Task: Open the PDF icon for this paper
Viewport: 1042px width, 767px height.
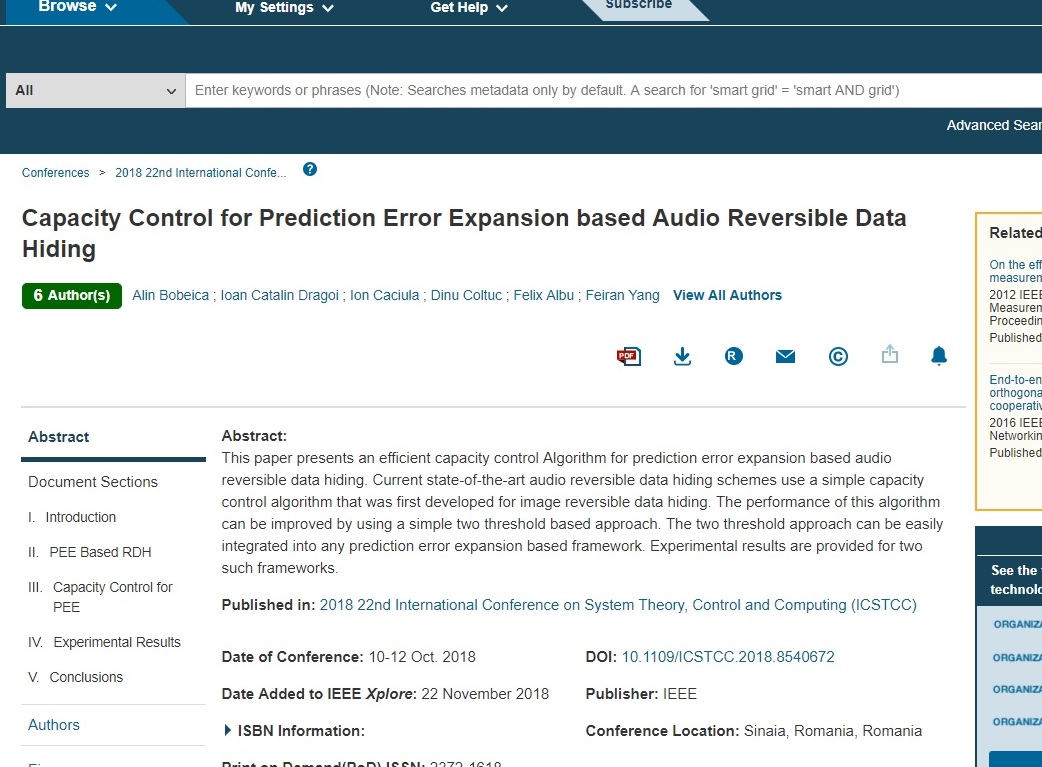Action: [628, 356]
